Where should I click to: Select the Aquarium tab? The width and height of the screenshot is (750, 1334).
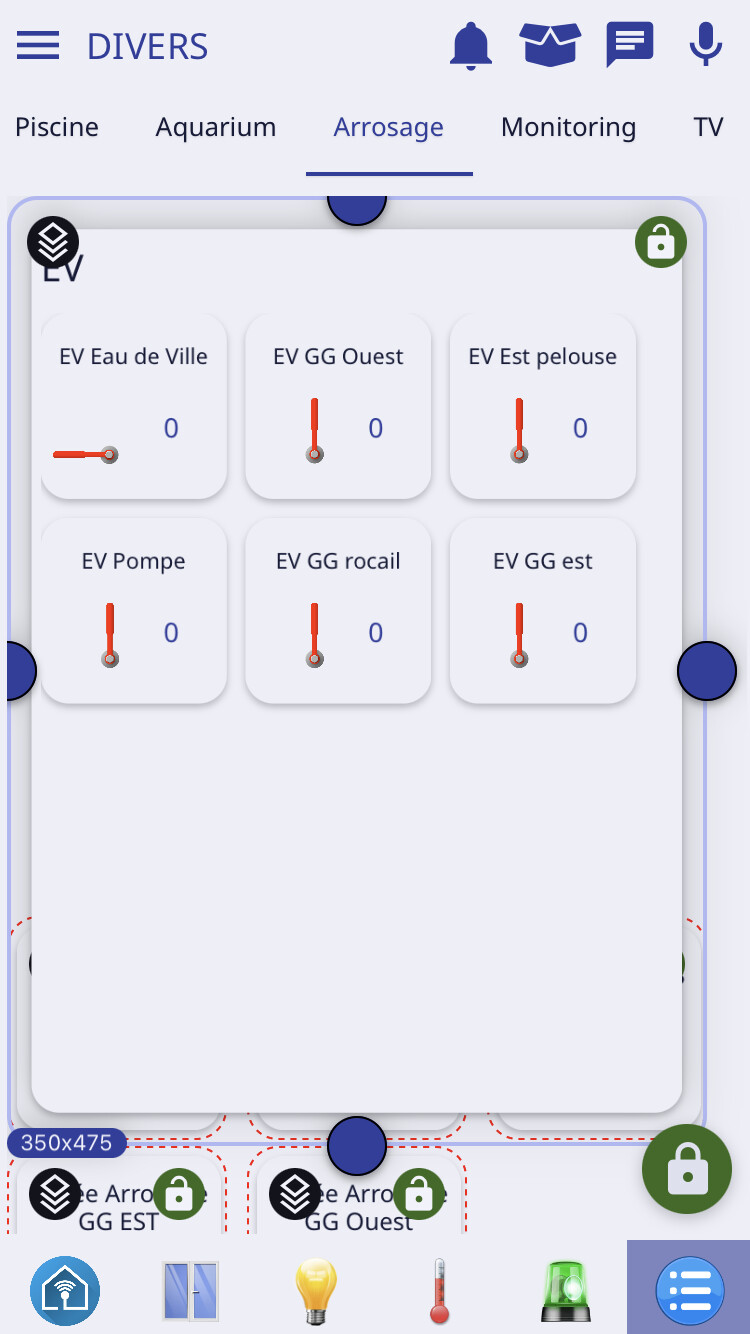click(x=216, y=128)
